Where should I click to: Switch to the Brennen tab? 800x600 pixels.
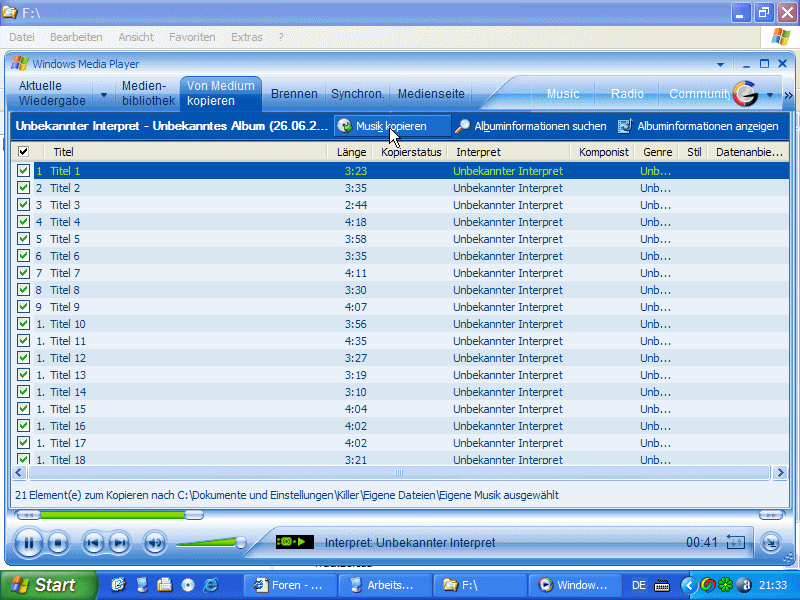(x=294, y=94)
